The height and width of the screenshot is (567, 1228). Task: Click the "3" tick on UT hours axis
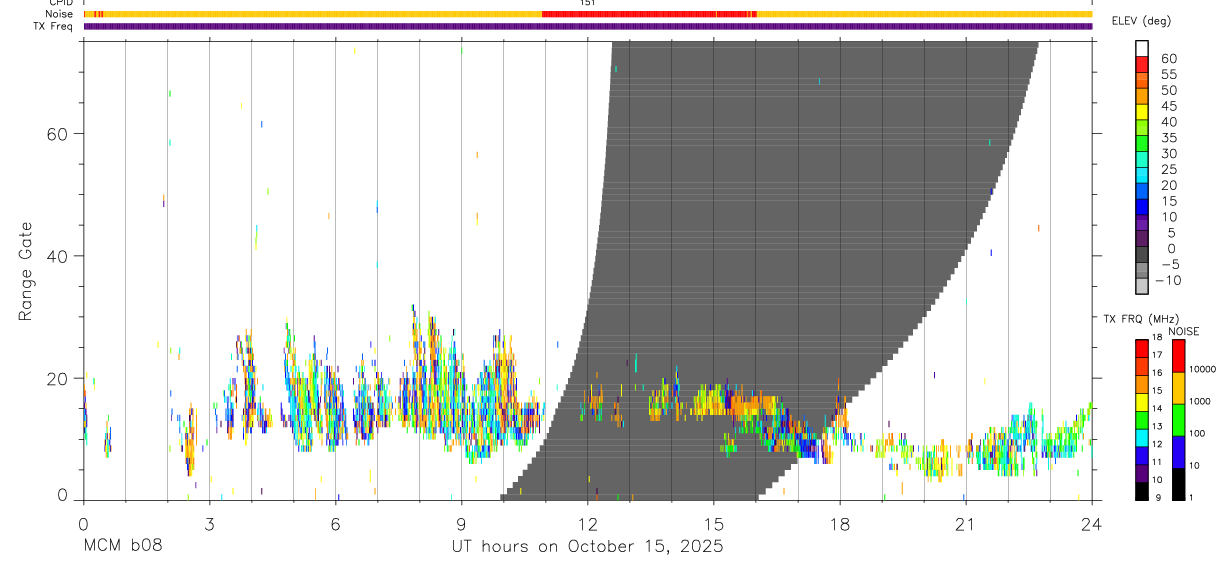click(x=209, y=524)
